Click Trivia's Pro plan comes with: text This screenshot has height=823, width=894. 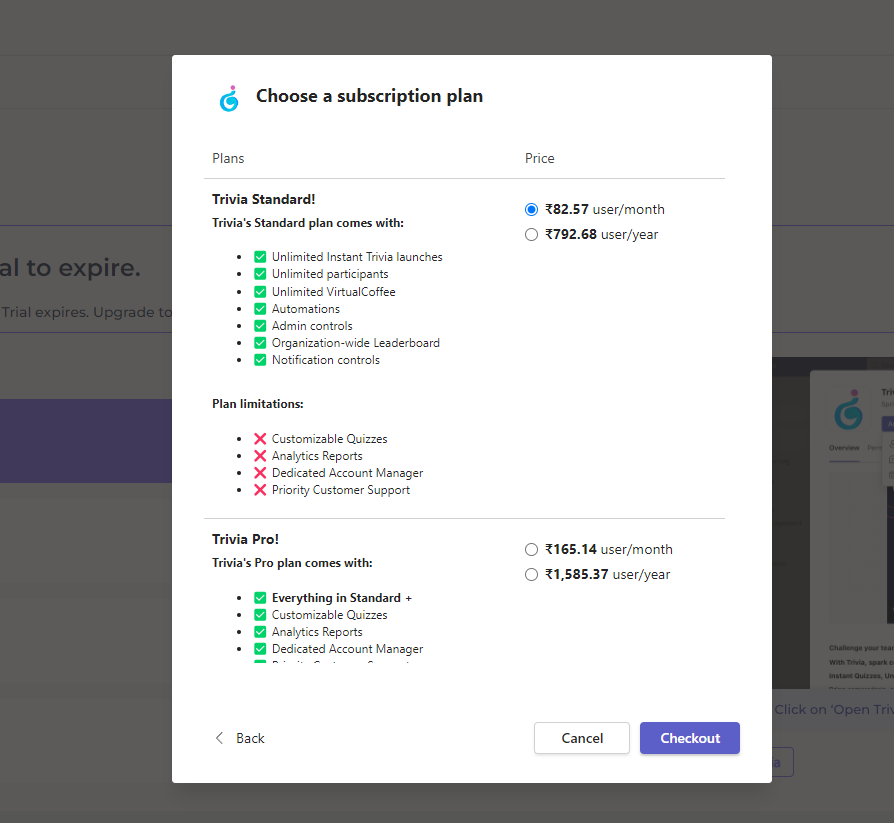point(292,563)
